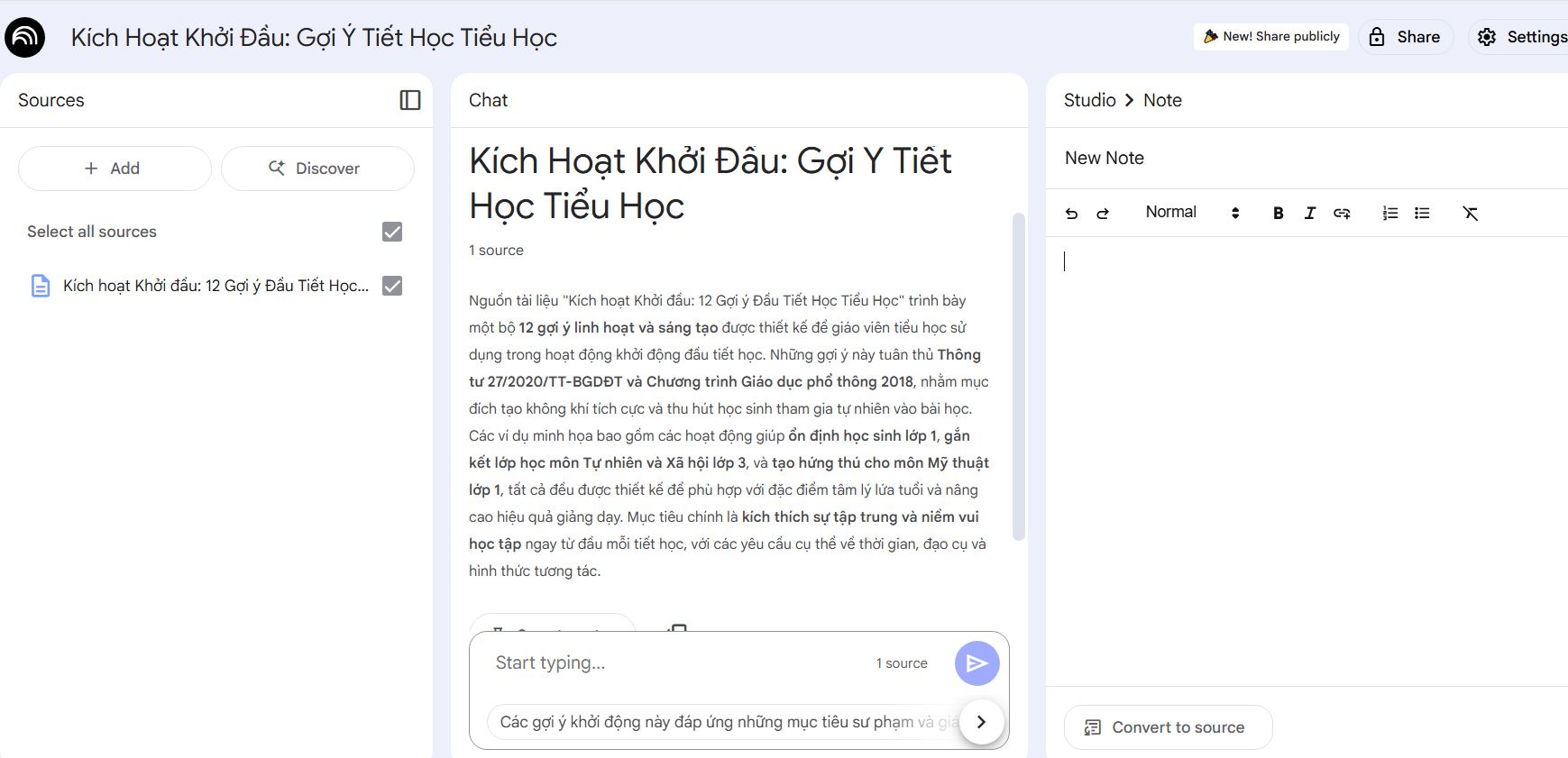The image size is (1568, 758).
Task: Toggle bold formatting in the note
Action: (x=1278, y=214)
